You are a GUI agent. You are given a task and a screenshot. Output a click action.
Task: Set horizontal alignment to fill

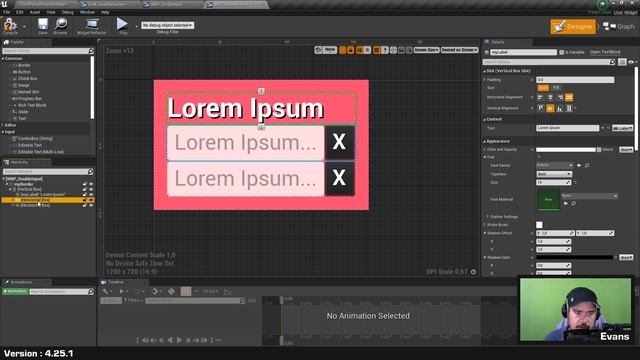click(569, 97)
